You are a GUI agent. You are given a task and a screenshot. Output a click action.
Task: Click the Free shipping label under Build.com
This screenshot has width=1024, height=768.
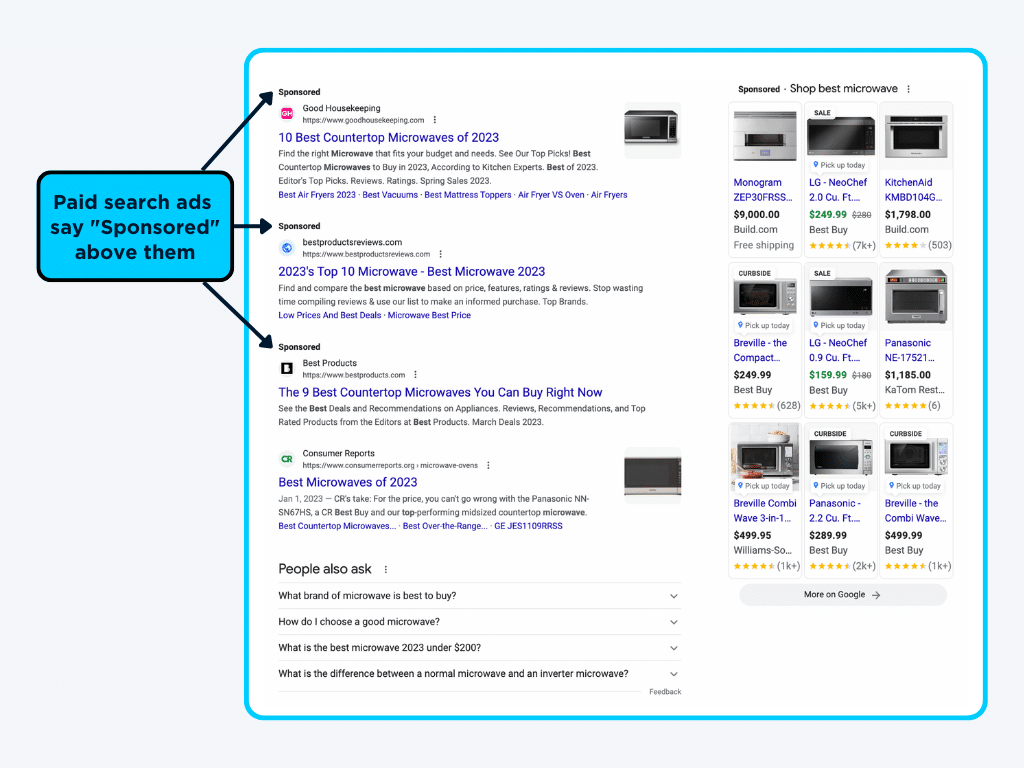[x=763, y=246]
